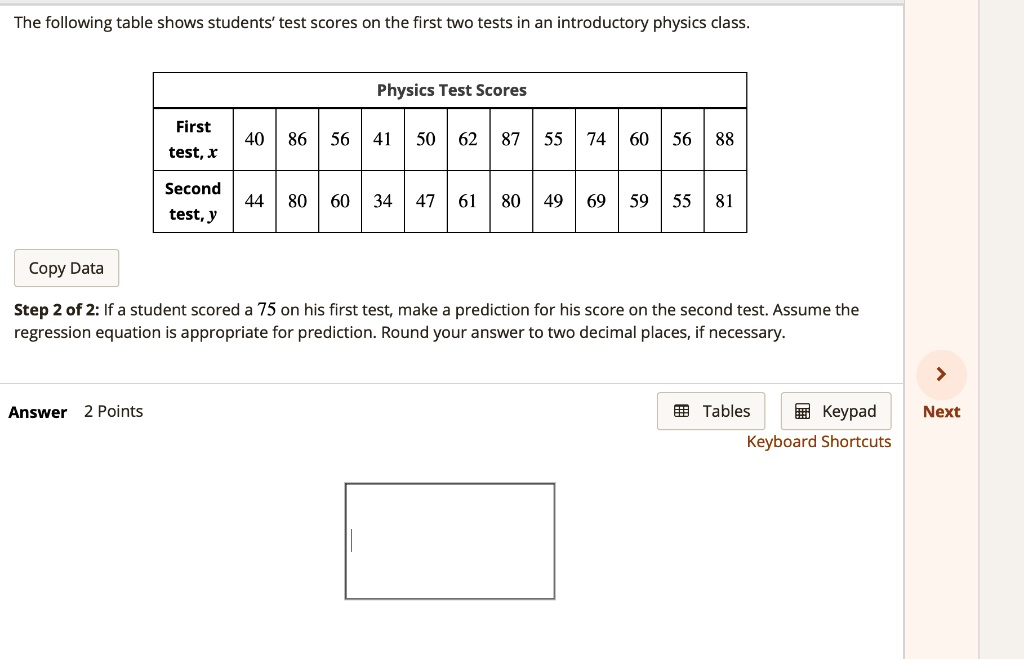
Task: Open Keyboard Shortcuts
Action: tap(819, 441)
